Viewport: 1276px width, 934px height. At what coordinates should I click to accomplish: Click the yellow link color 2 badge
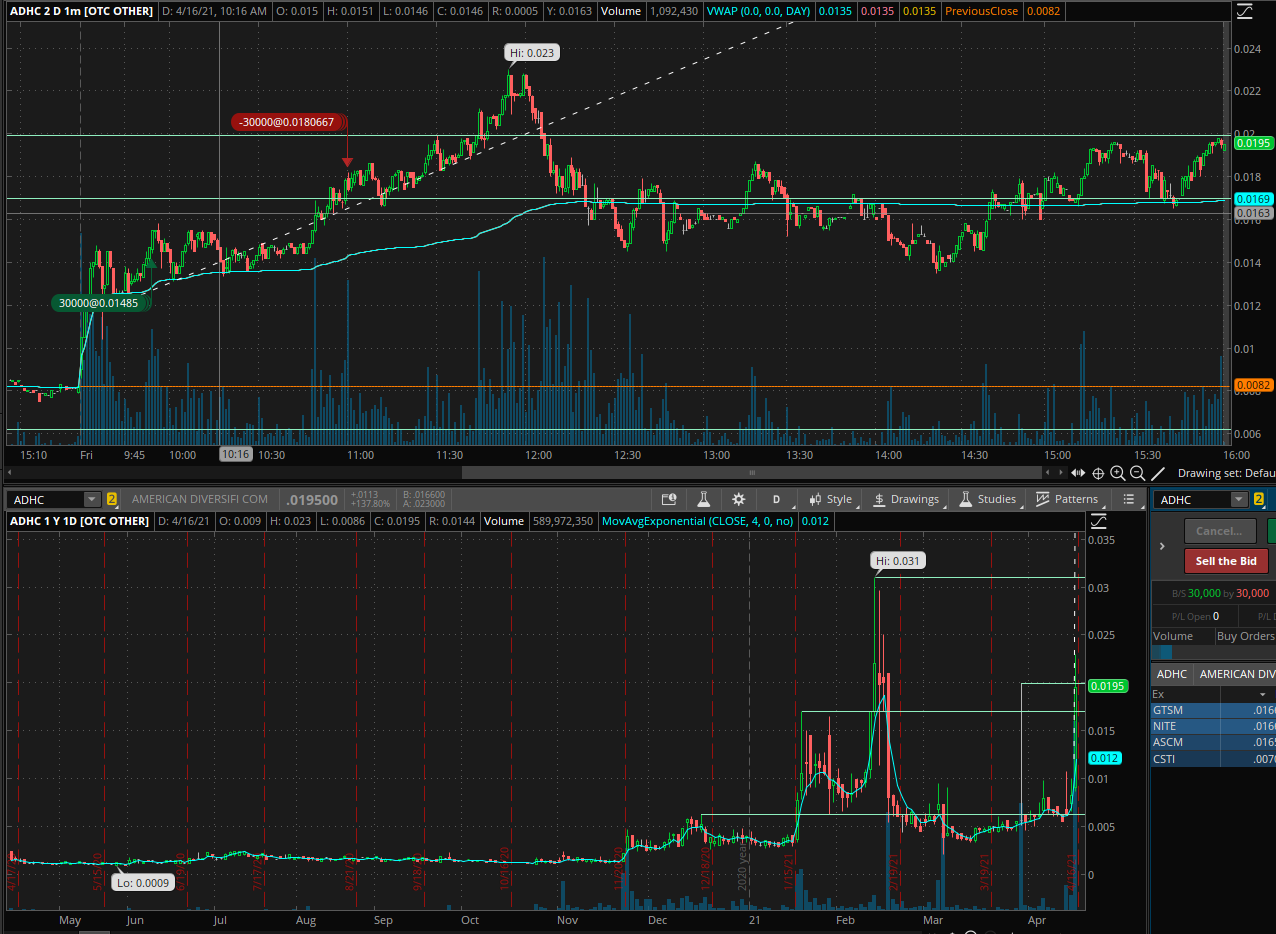click(112, 499)
